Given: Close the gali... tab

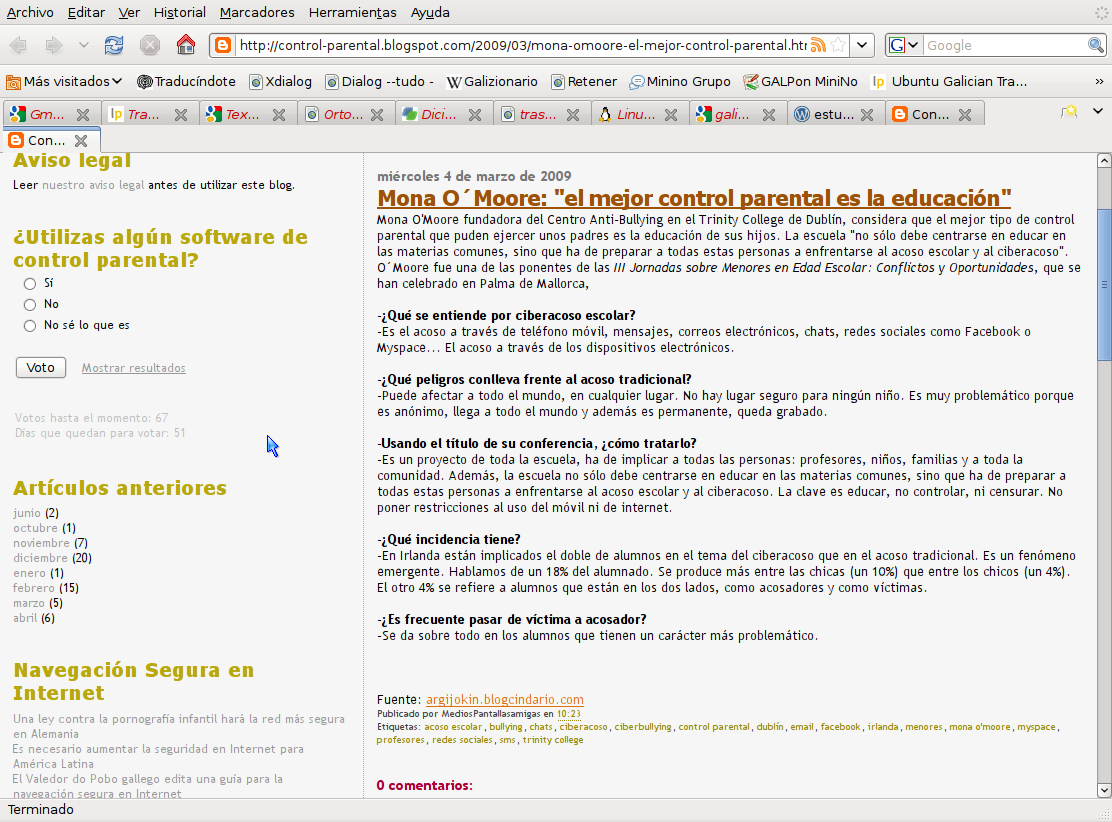Looking at the screenshot, I should point(768,114).
